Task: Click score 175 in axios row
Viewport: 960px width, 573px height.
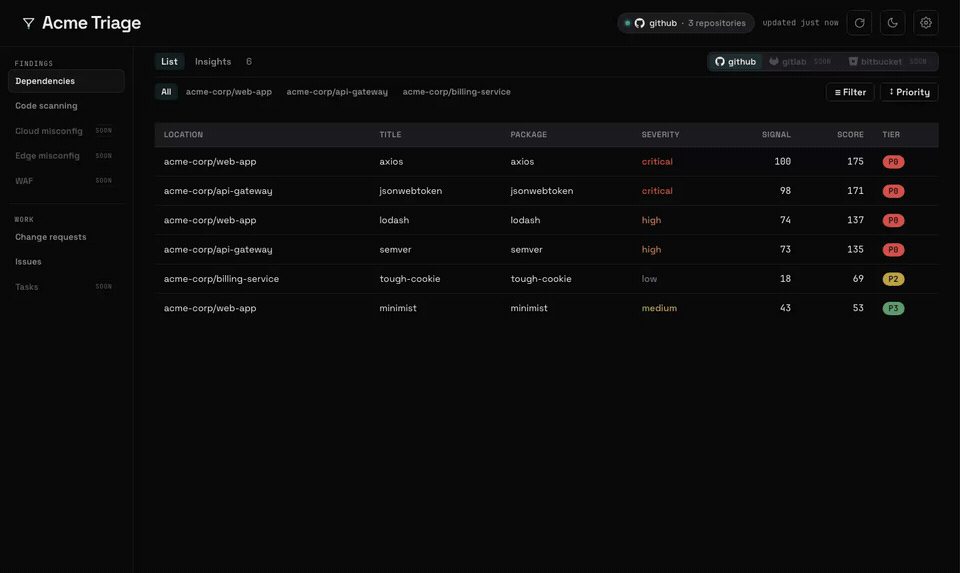Action: (855, 162)
